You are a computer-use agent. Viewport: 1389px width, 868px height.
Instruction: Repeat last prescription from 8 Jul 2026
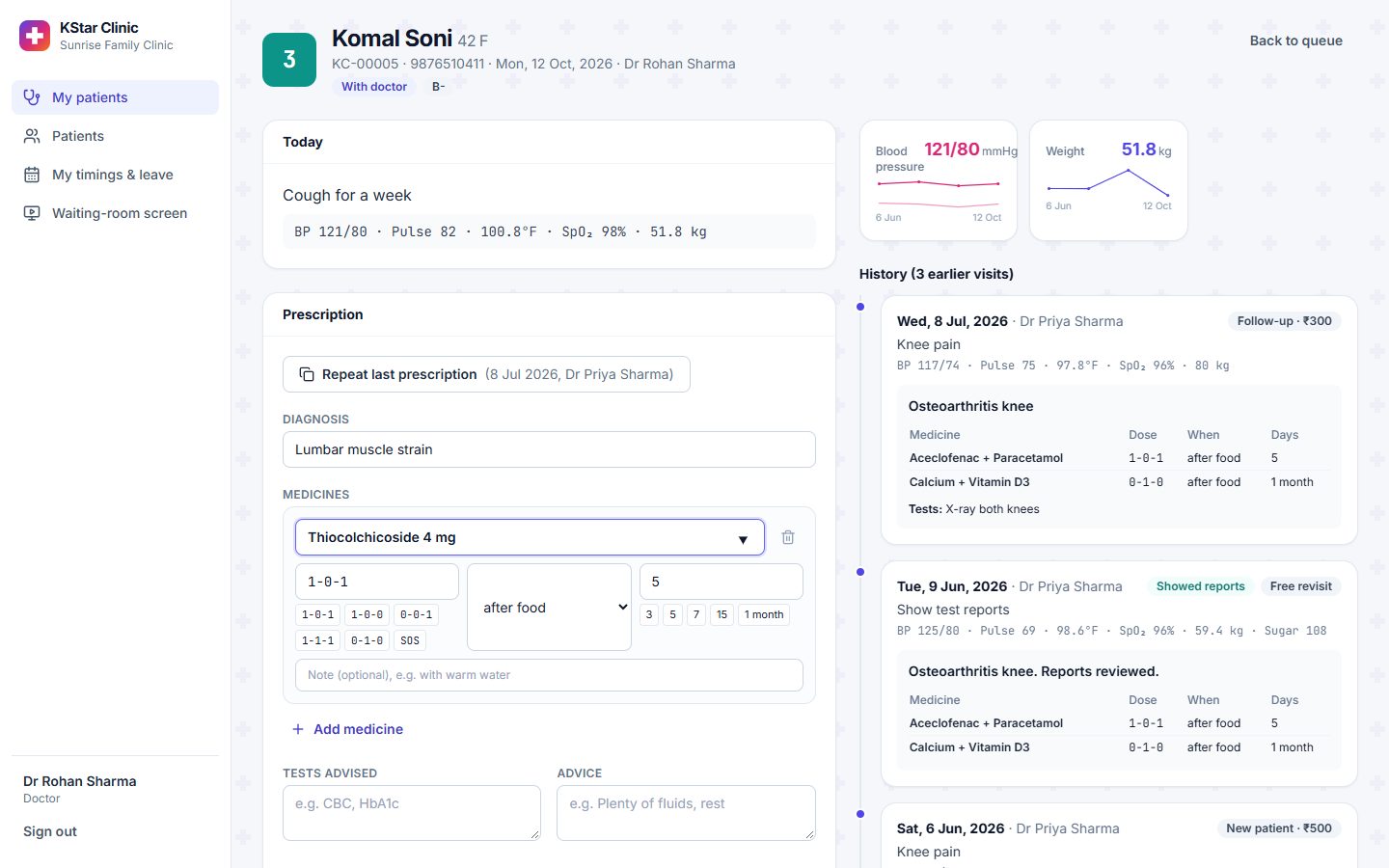tap(486, 374)
